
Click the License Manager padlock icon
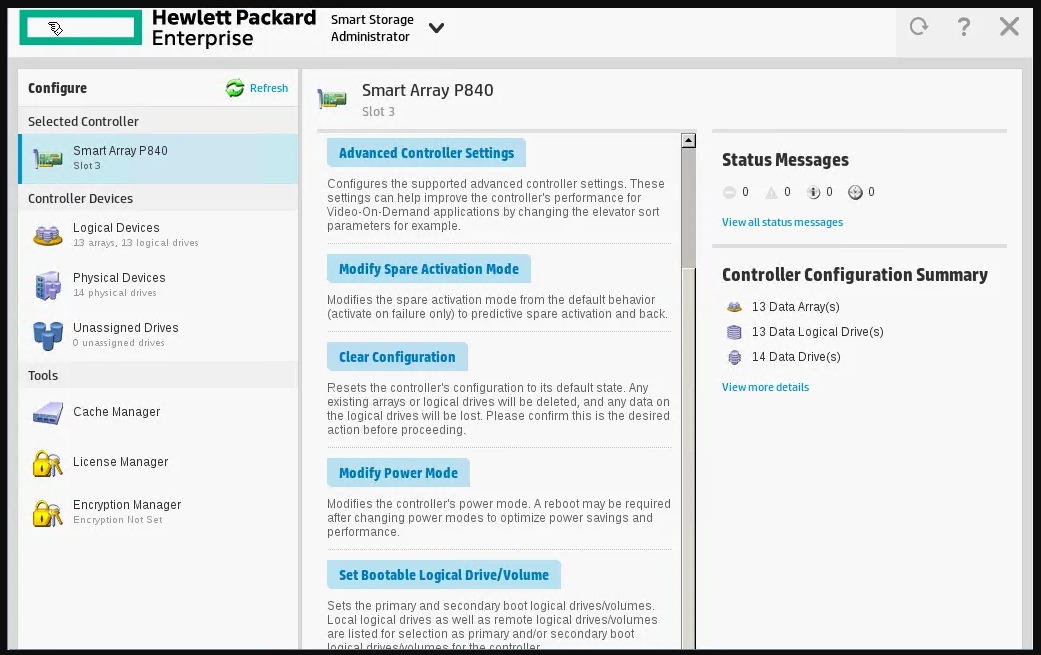48,463
